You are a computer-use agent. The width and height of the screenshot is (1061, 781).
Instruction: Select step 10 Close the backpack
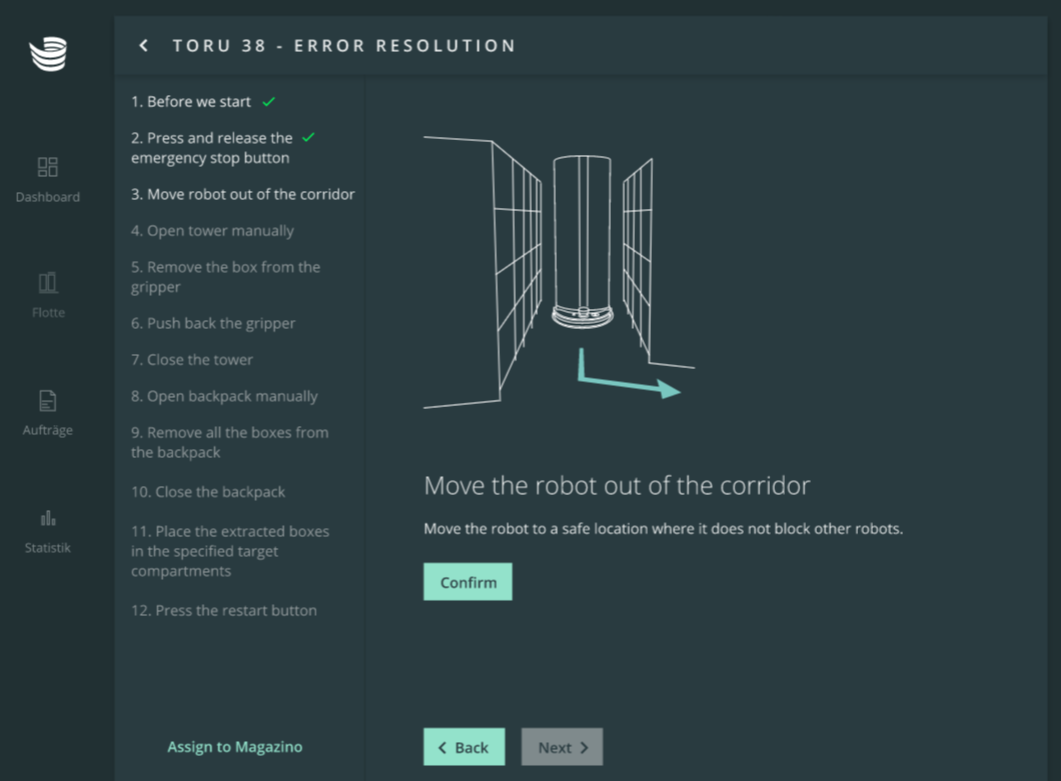(208, 492)
